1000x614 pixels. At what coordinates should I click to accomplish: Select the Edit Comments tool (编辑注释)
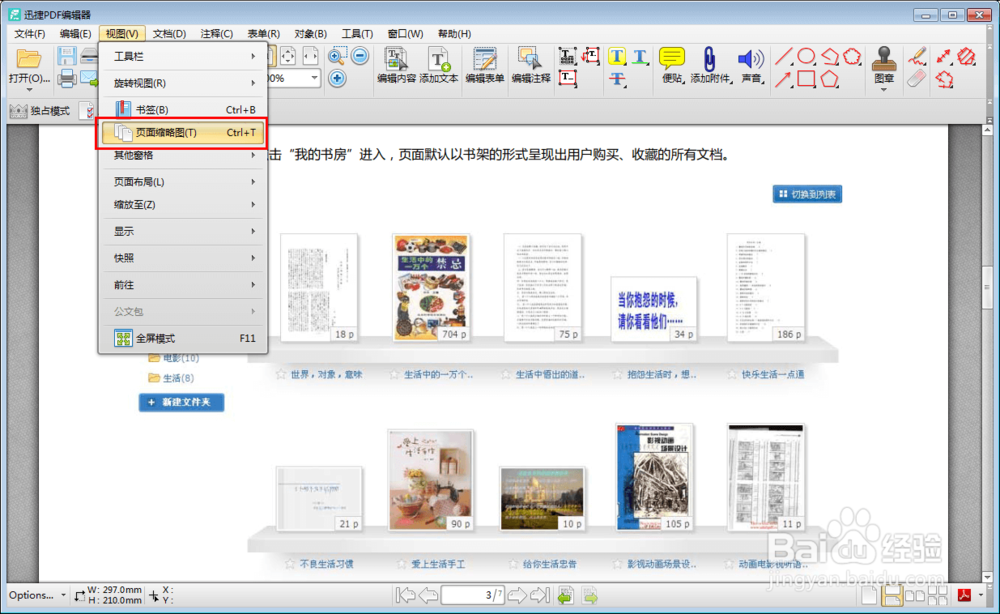[x=530, y=66]
